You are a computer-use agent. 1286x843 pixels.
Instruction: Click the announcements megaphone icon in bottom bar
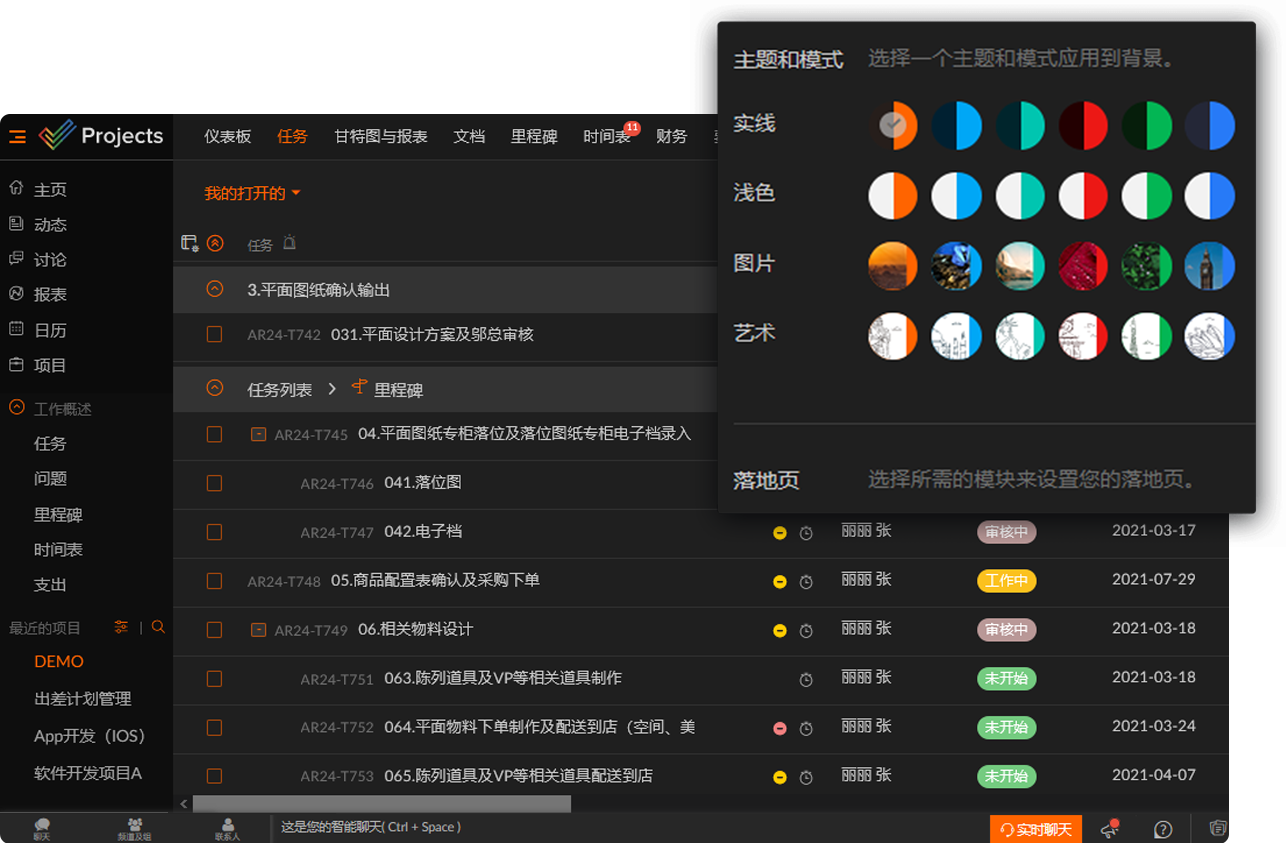click(1109, 829)
